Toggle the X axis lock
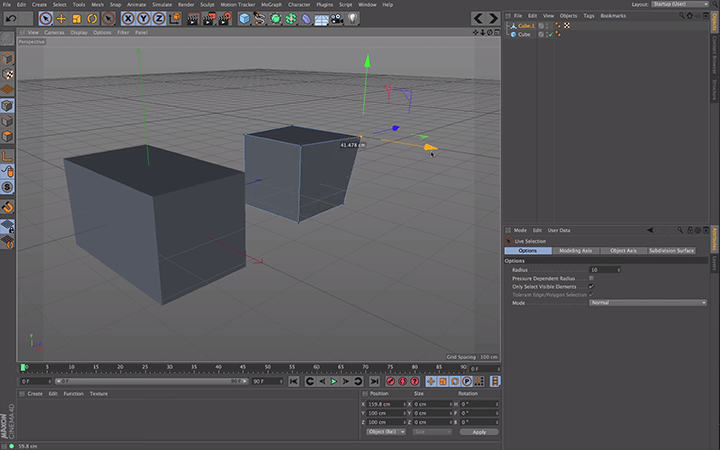 [x=128, y=19]
